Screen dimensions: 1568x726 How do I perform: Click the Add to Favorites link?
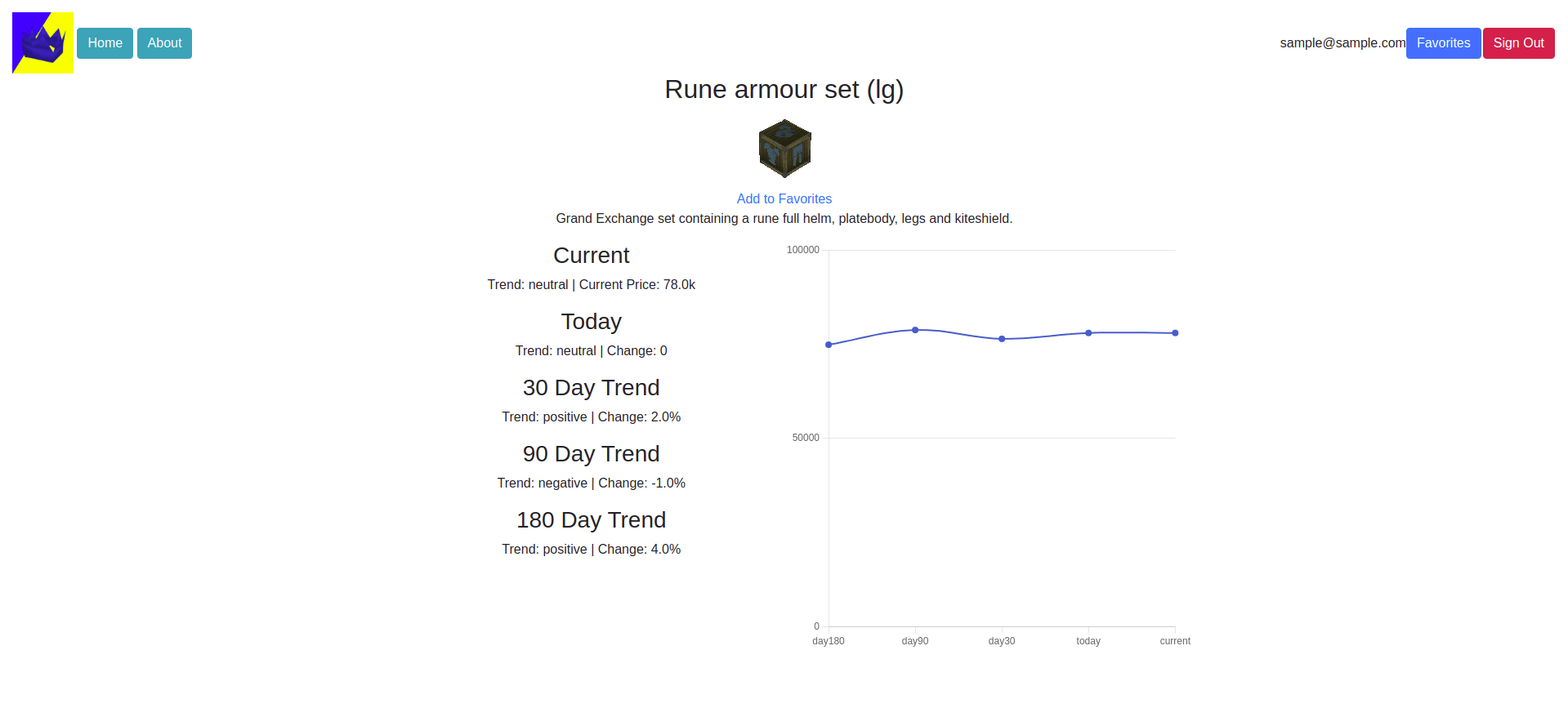tap(784, 198)
